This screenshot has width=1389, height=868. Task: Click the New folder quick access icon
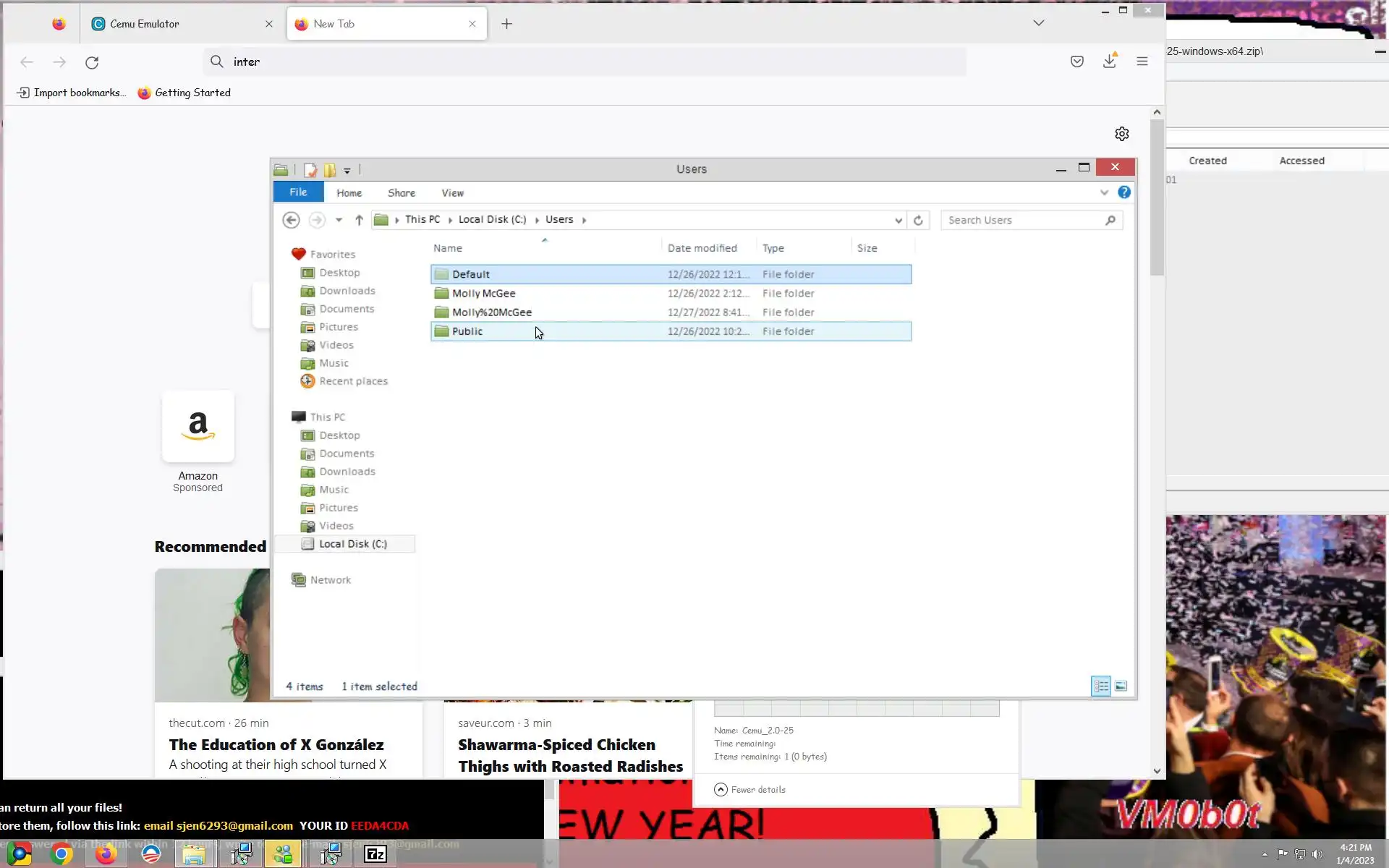click(x=330, y=170)
